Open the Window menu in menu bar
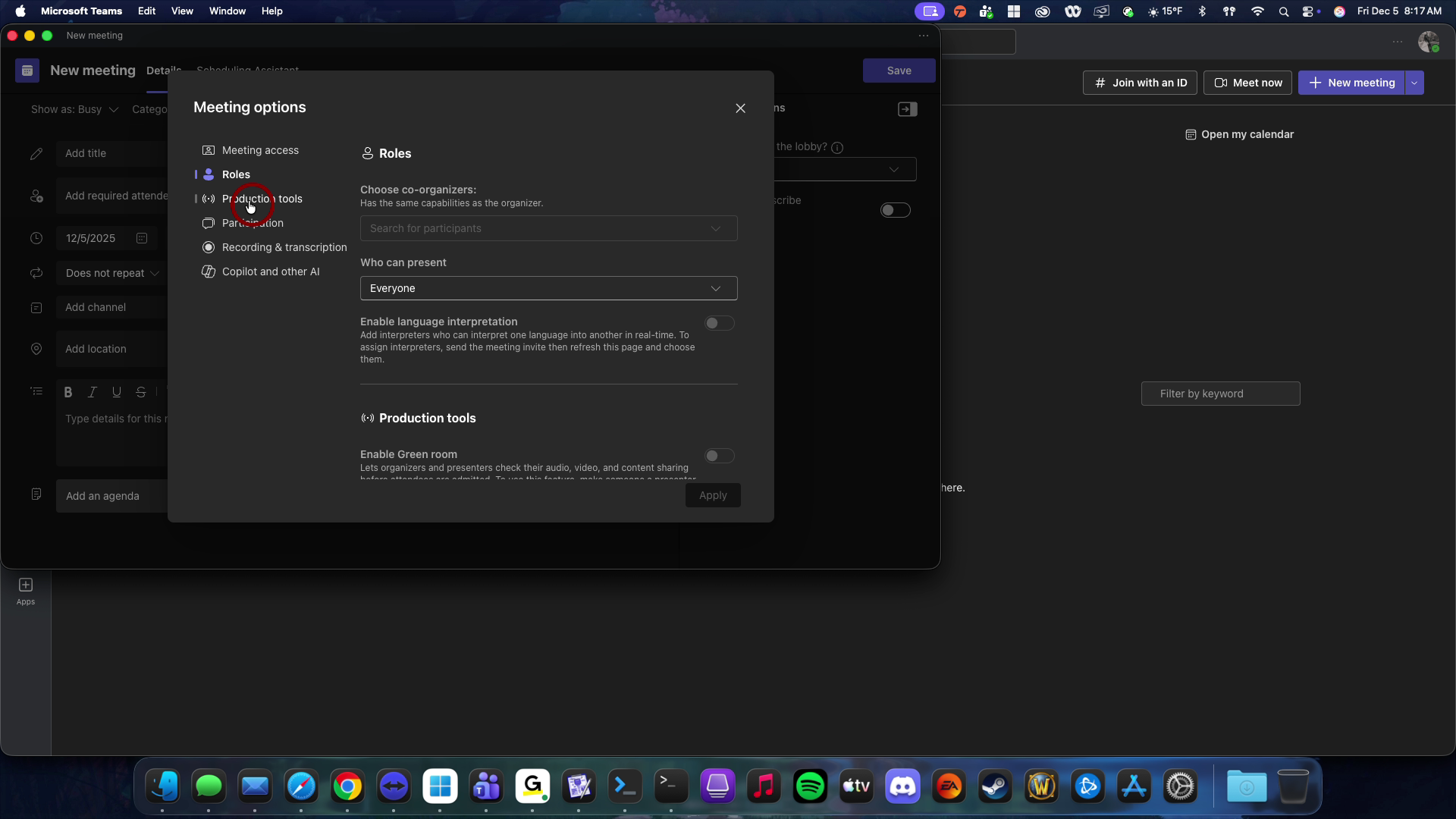The image size is (1456, 819). point(227,11)
